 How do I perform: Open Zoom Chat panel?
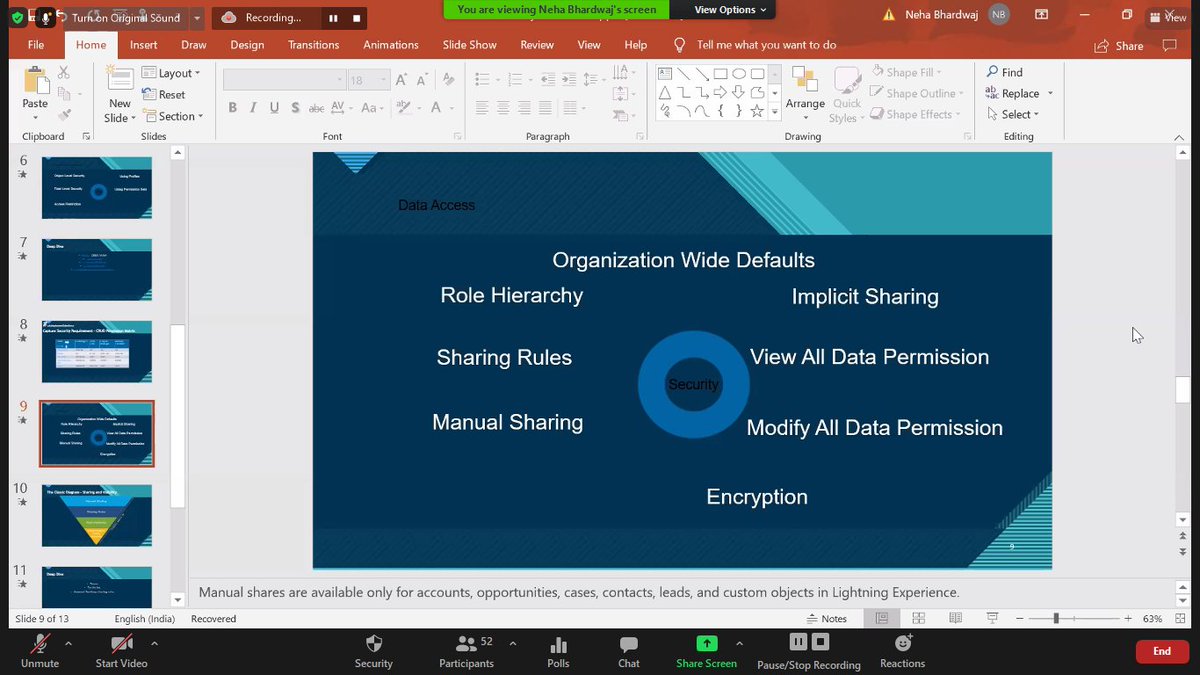click(x=628, y=650)
